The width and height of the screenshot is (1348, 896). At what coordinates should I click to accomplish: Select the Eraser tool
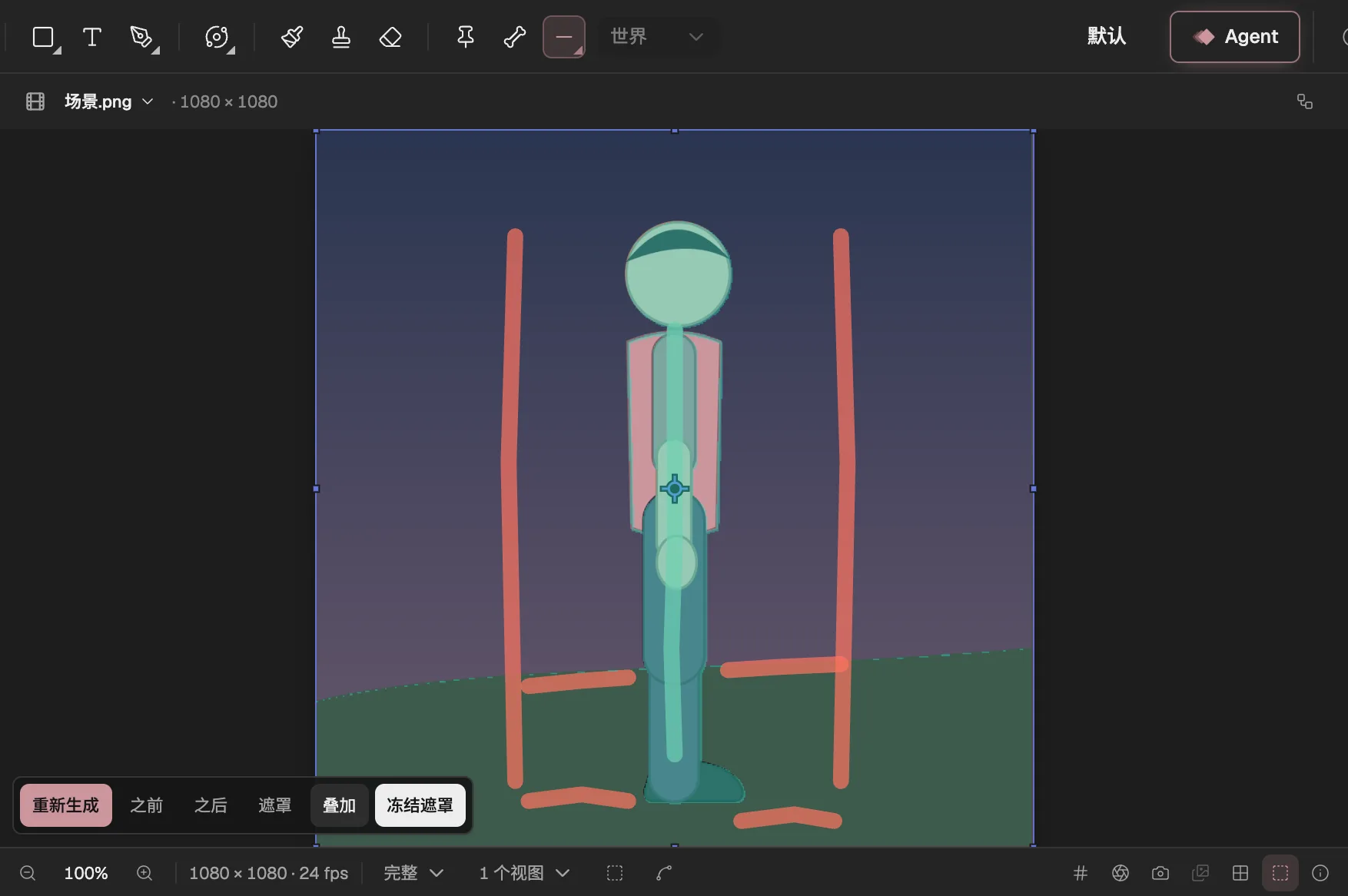[x=390, y=37]
